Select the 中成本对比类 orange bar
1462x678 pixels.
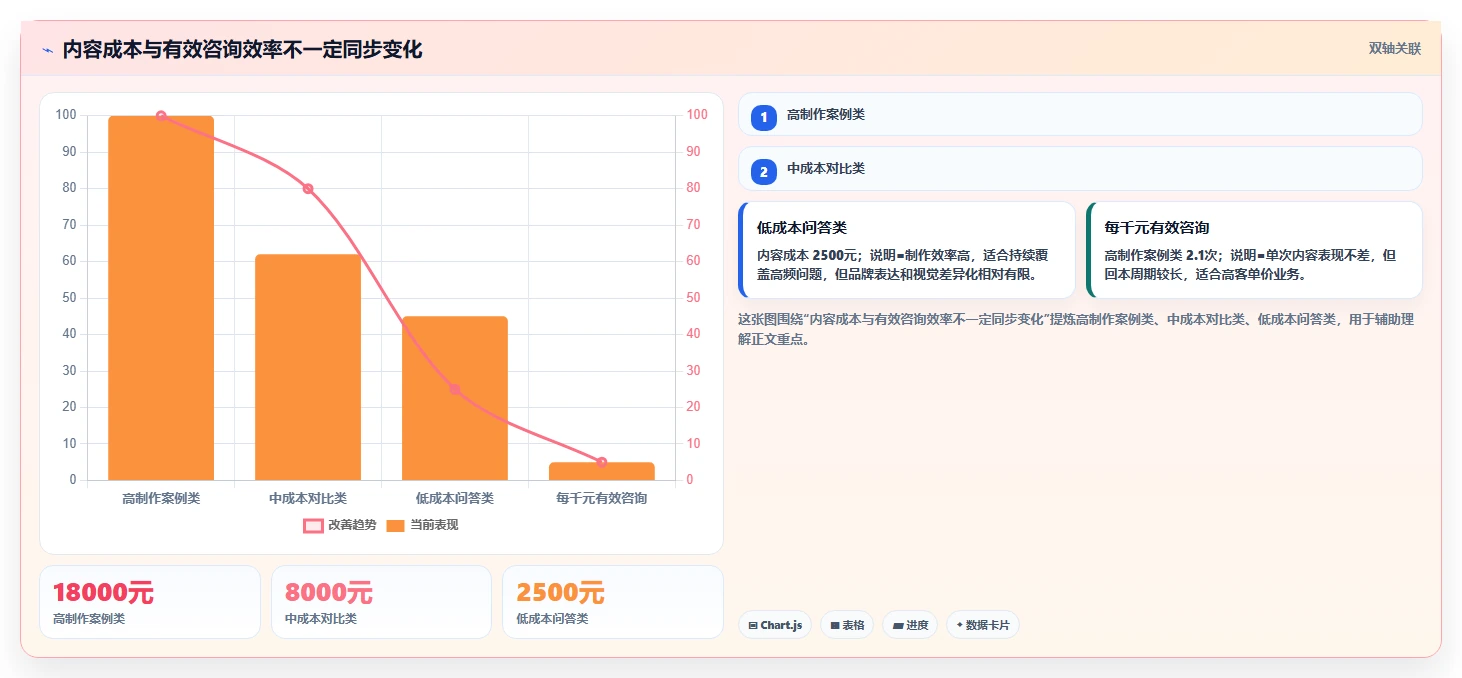click(x=308, y=367)
